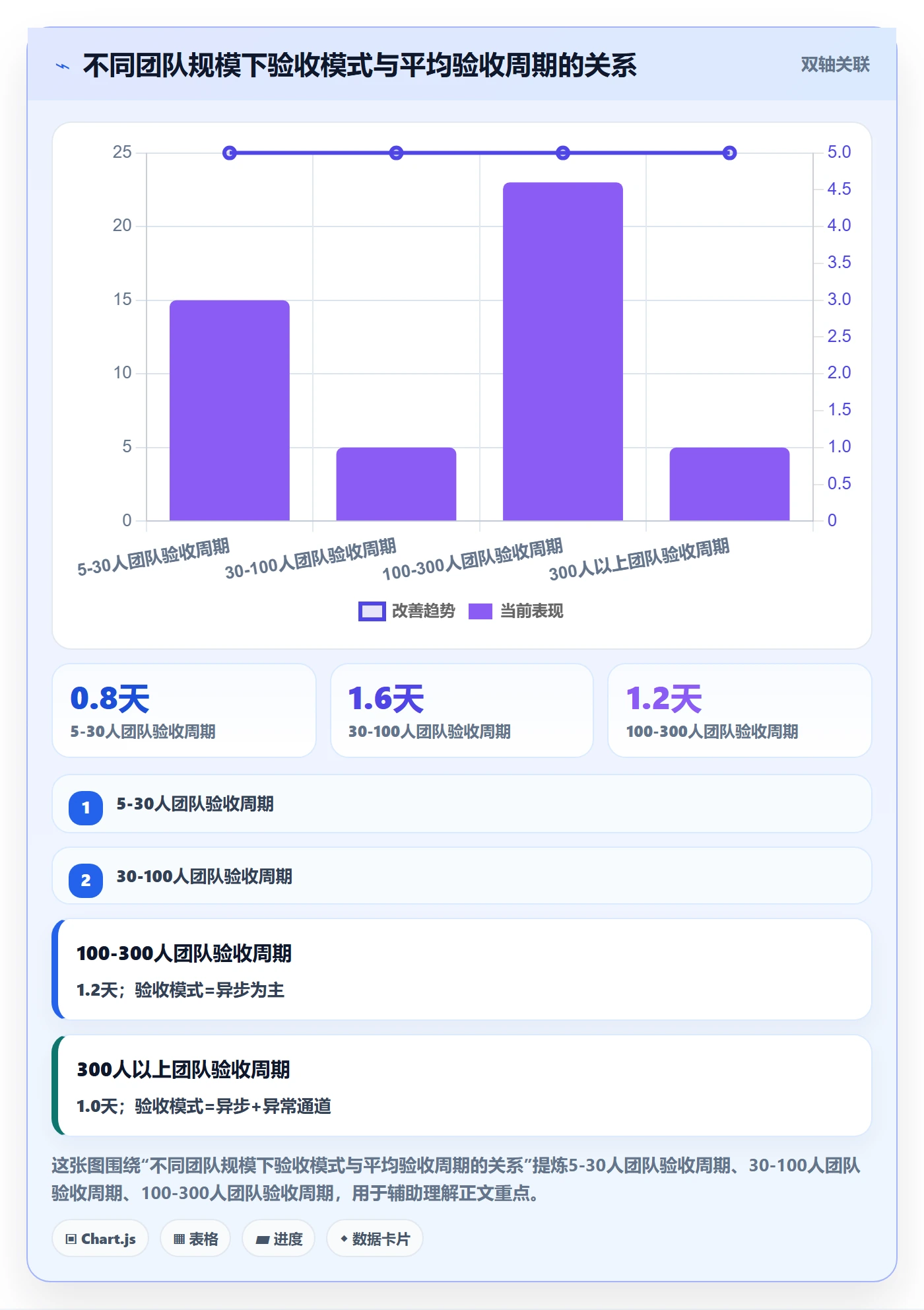Click the 双轴关联 label in header
The height and width of the screenshot is (1310, 924).
(835, 65)
